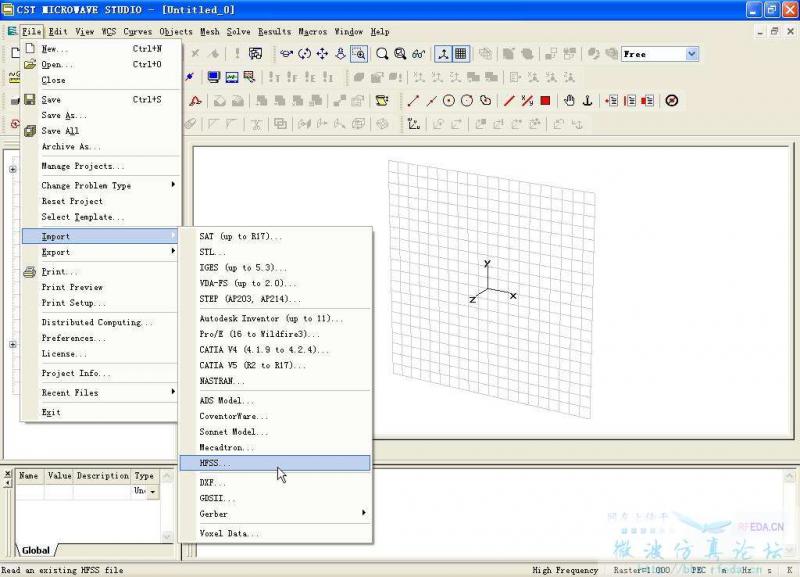Expand the lower navigation tree node

coord(13,345)
